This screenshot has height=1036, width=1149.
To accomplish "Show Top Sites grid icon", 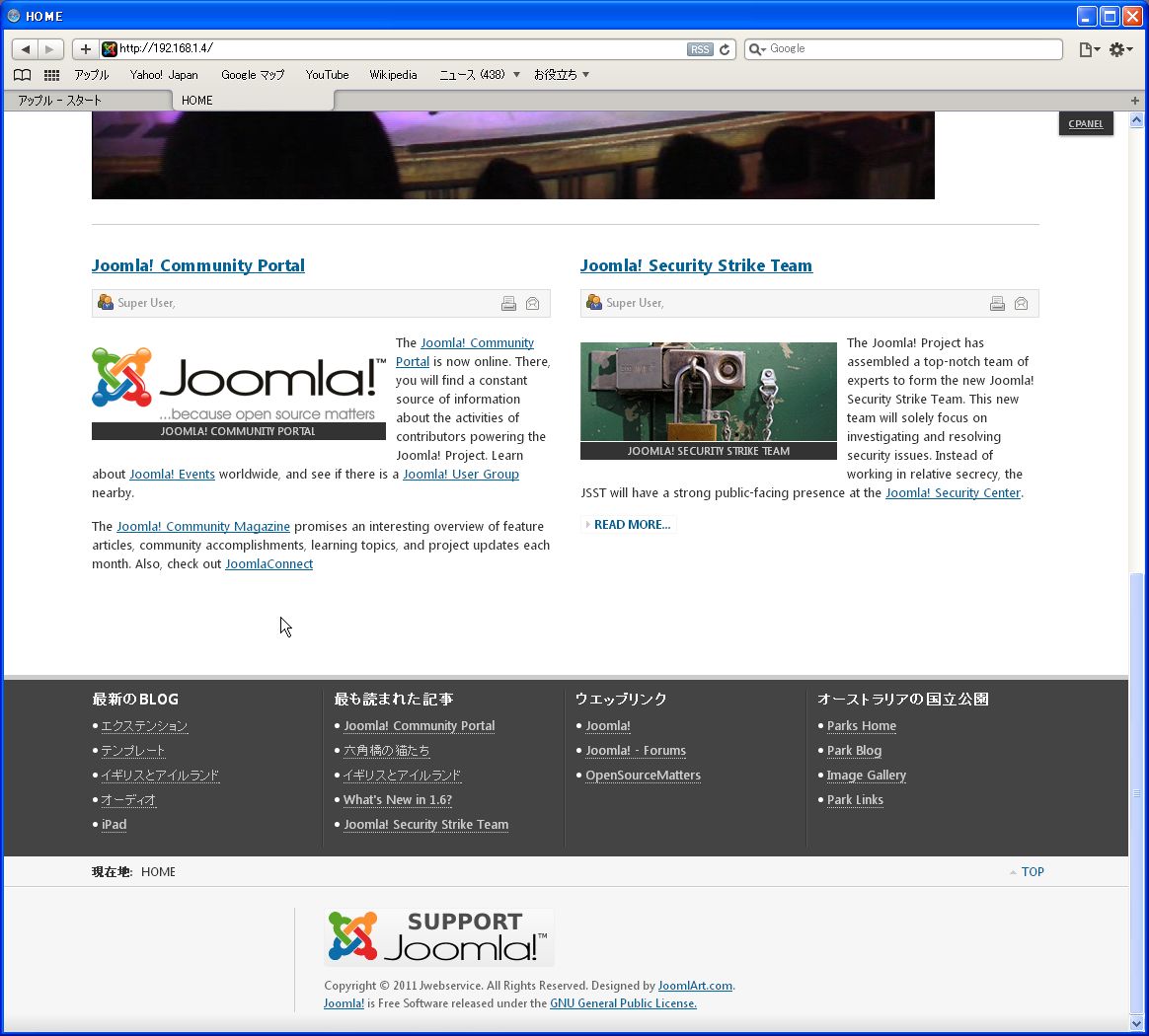I will coord(51,75).
